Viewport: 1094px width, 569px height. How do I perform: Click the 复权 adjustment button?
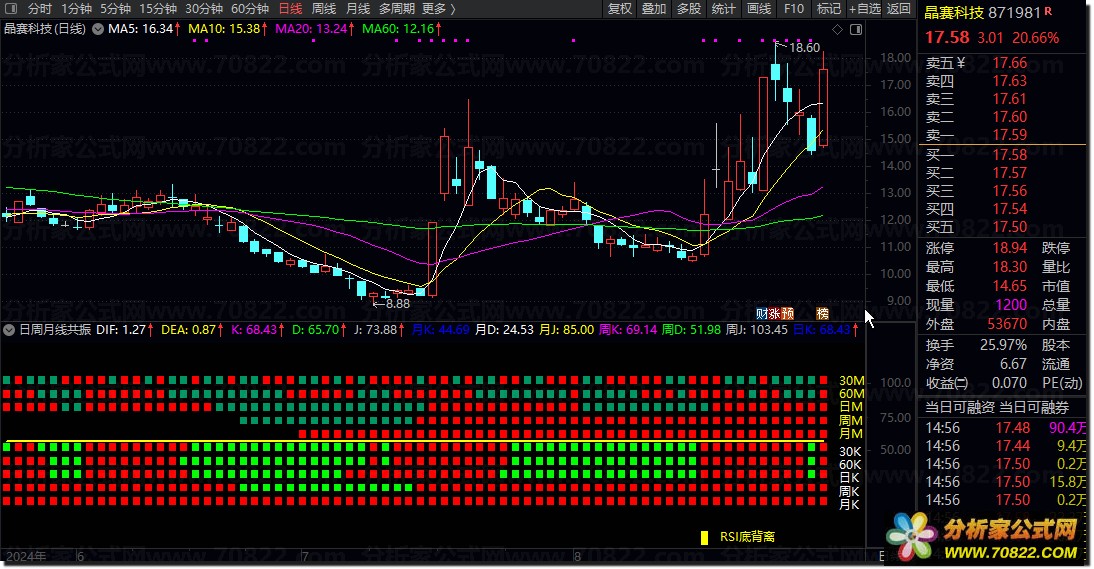click(x=620, y=9)
